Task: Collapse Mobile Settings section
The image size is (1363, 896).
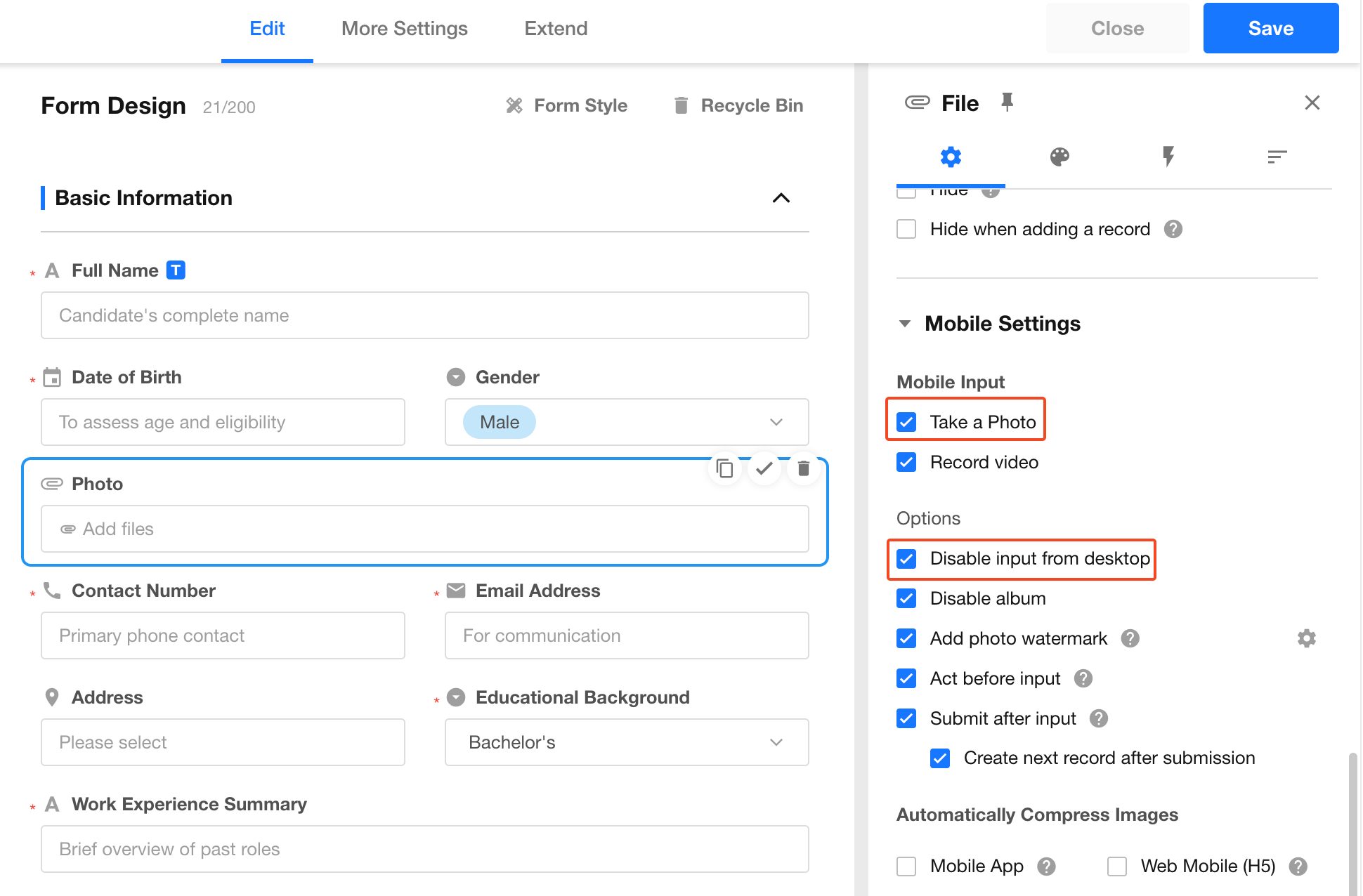Action: [x=905, y=324]
